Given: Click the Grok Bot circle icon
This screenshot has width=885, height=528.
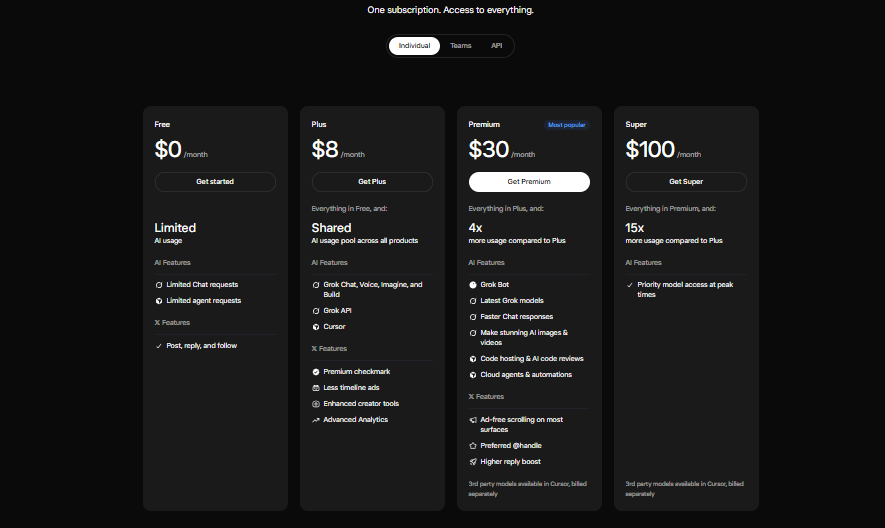Looking at the screenshot, I should (472, 285).
